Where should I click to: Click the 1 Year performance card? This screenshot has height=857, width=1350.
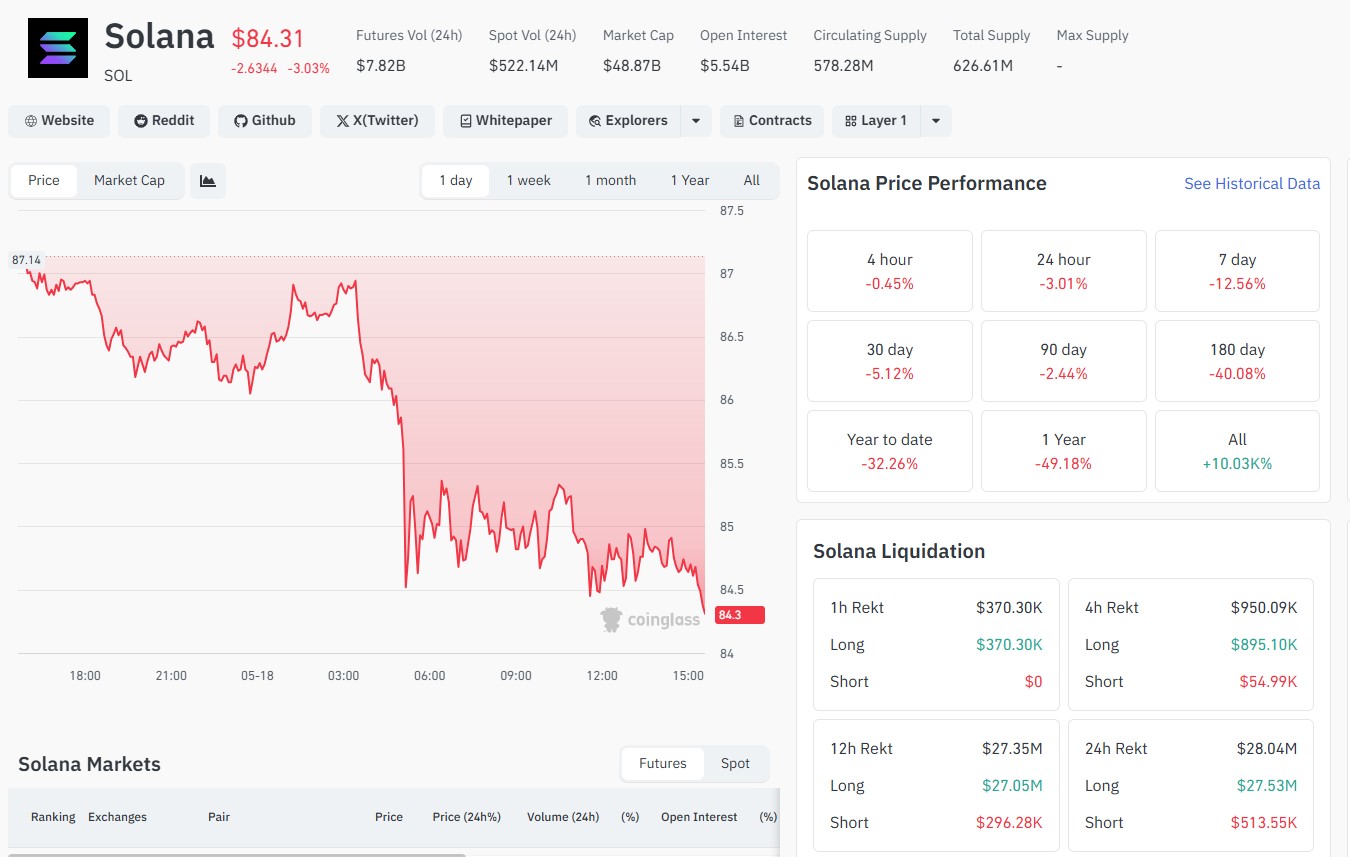pos(1063,451)
